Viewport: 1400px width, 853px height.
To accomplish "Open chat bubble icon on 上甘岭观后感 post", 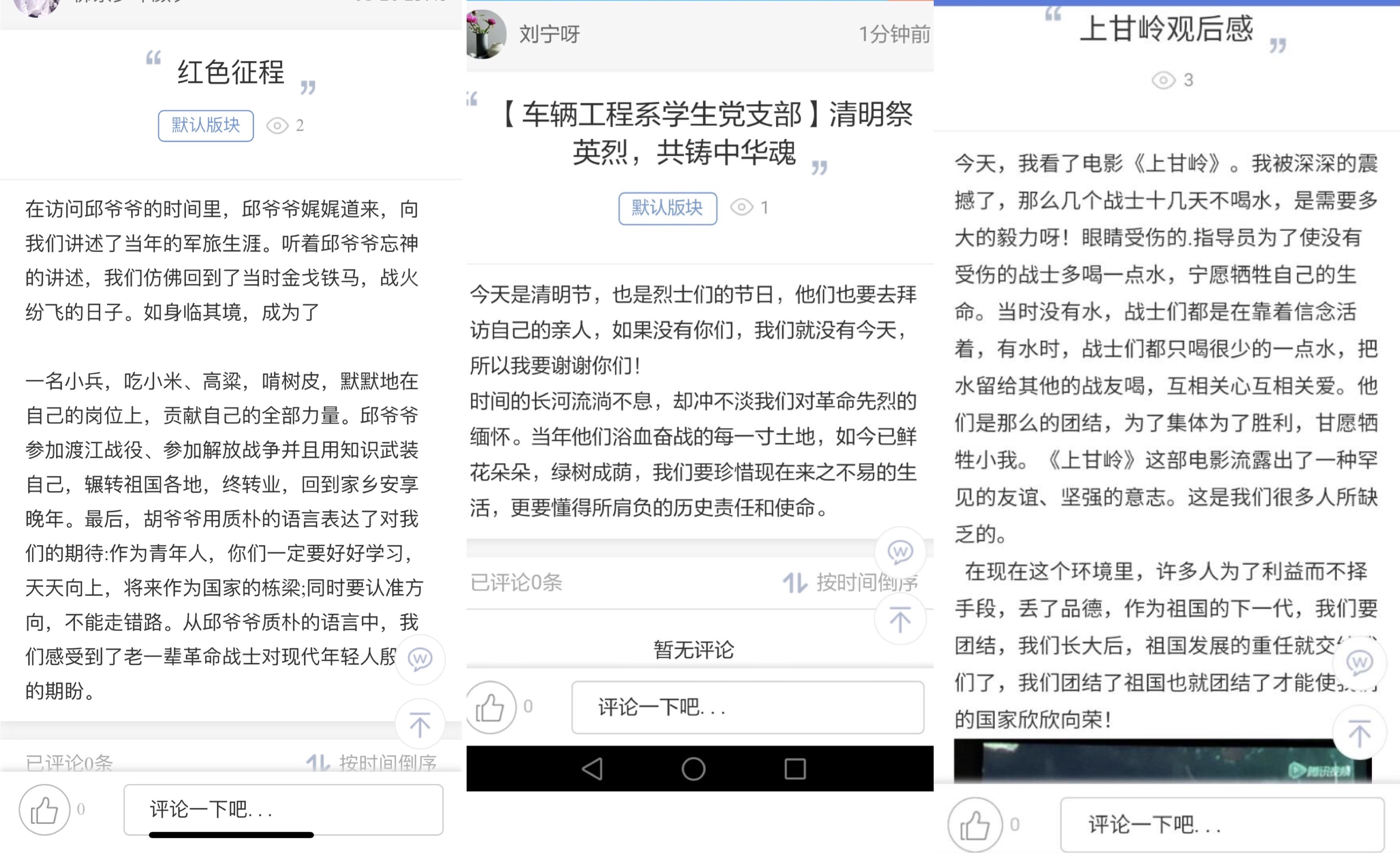I will (1360, 662).
